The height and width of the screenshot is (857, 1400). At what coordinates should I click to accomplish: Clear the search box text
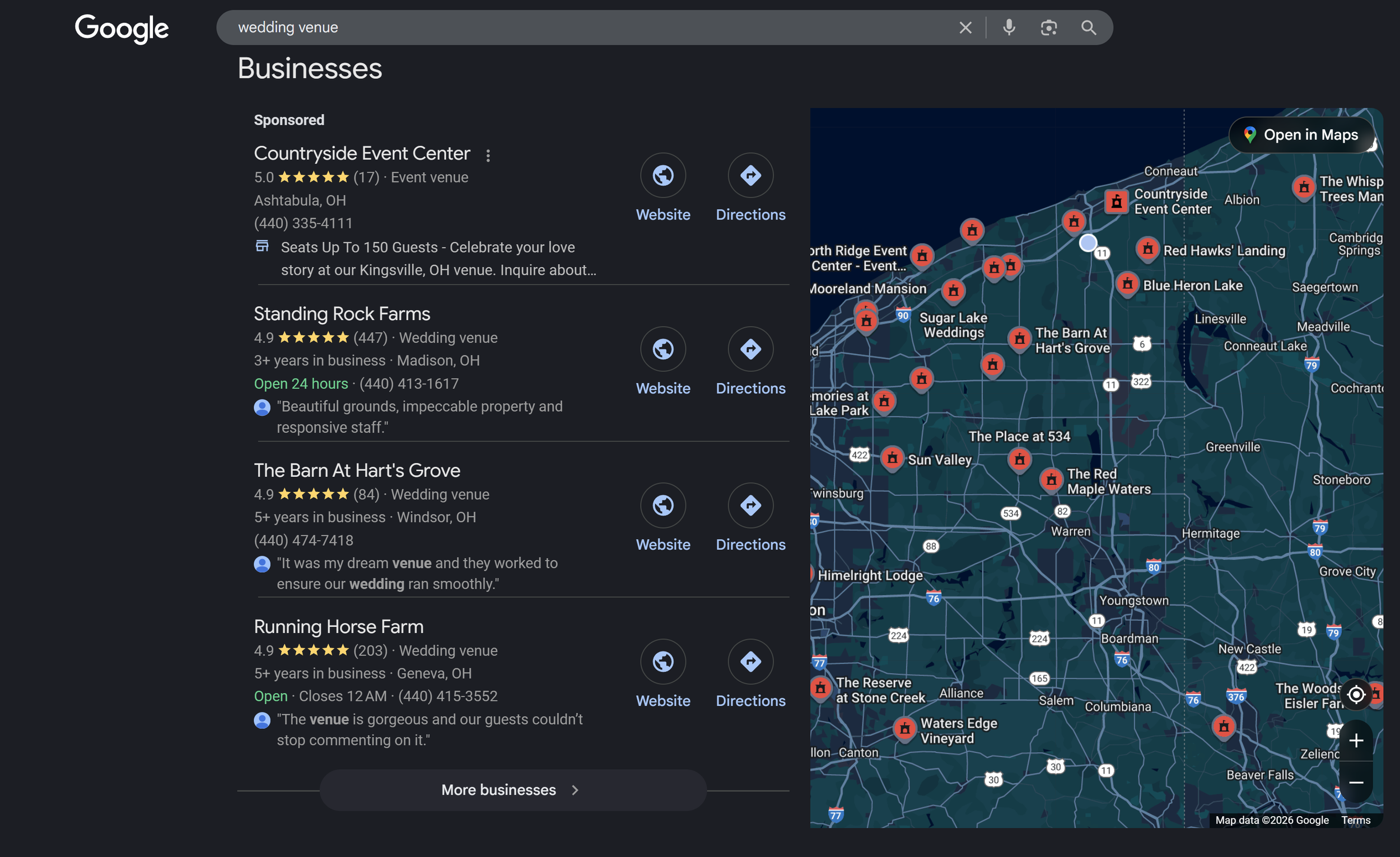pos(965,28)
